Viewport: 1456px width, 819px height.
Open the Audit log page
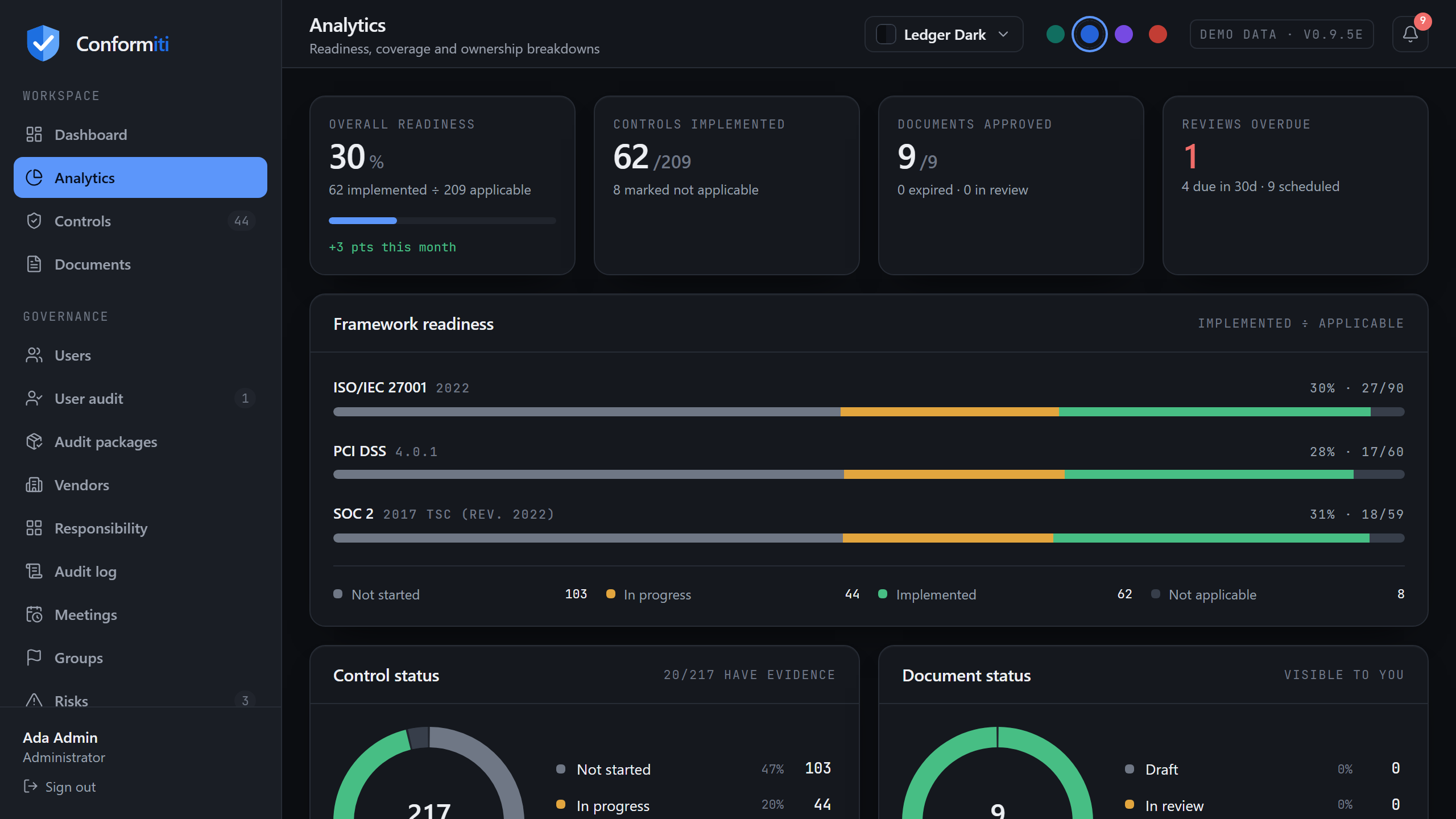140,571
